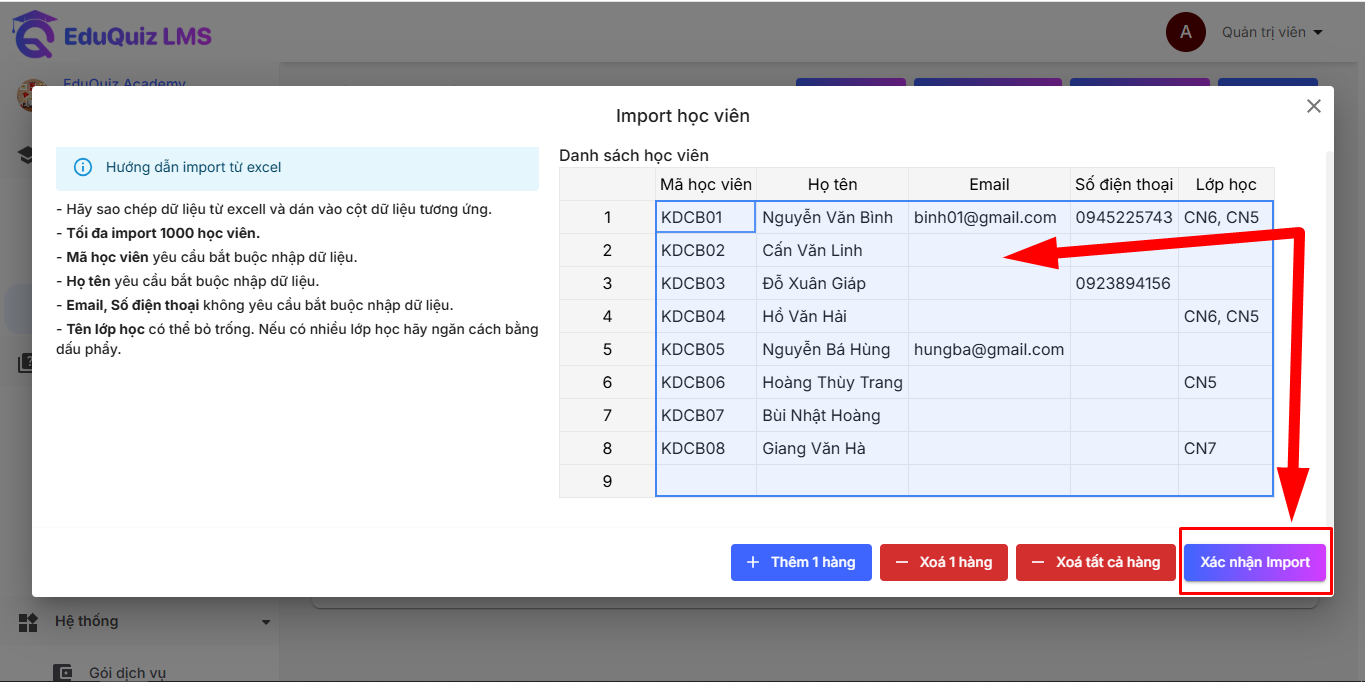The image size is (1365, 682).
Task: Click the hungba@gmail.com email cell
Action: click(989, 349)
